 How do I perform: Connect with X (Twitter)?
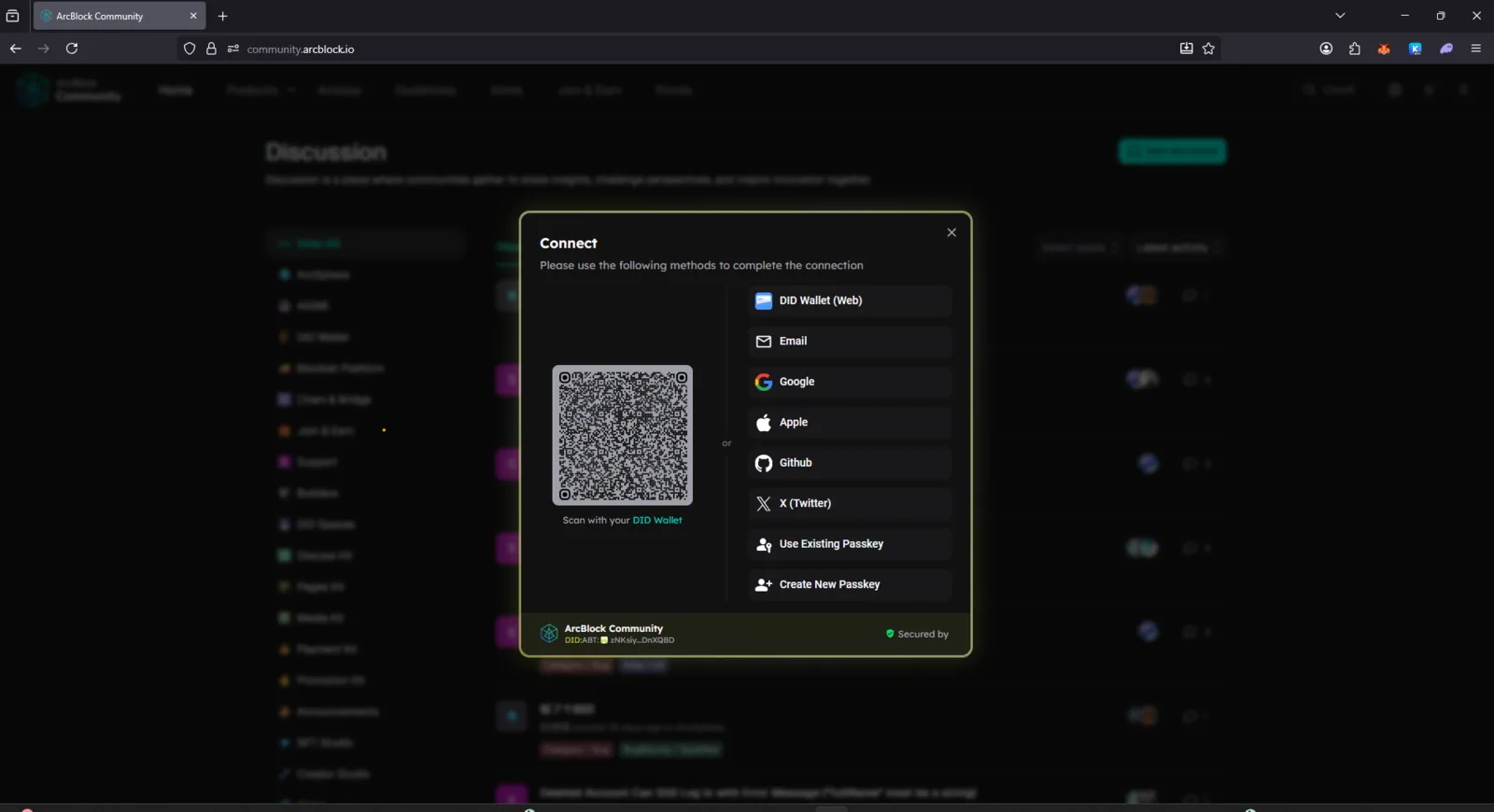850,504
